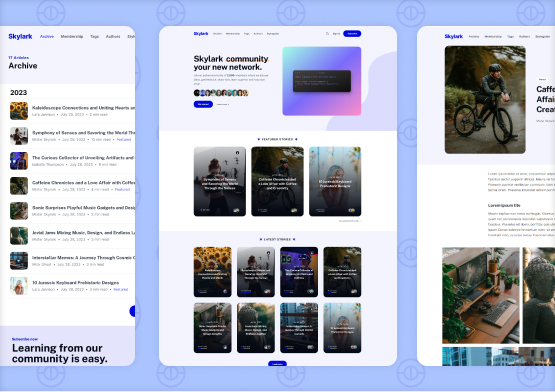Select the Archive nav link on left page

(47, 36)
